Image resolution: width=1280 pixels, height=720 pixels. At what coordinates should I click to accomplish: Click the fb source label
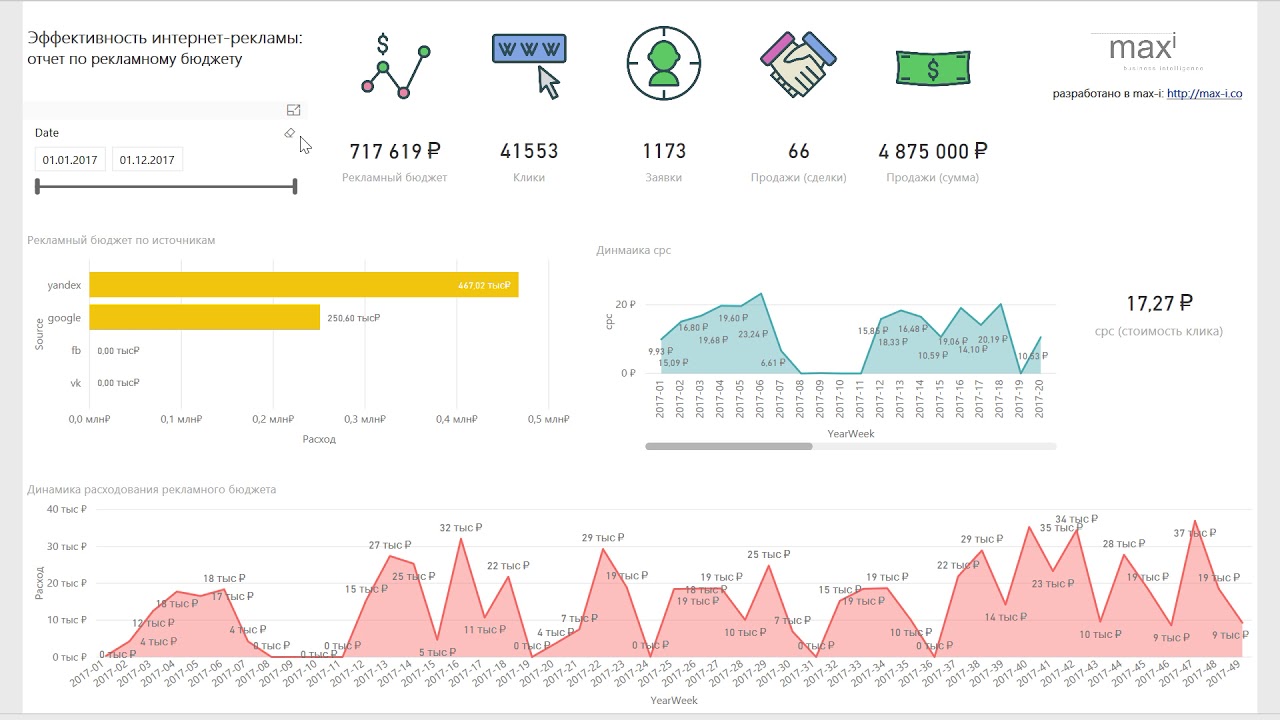pos(76,350)
